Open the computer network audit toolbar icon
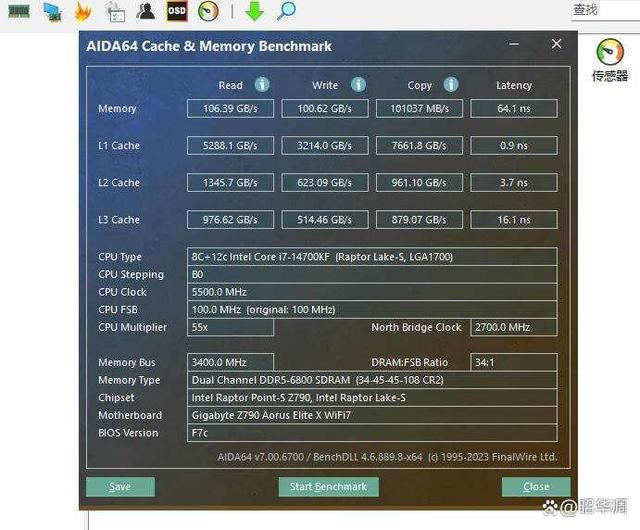The height and width of the screenshot is (530, 640). [53, 12]
